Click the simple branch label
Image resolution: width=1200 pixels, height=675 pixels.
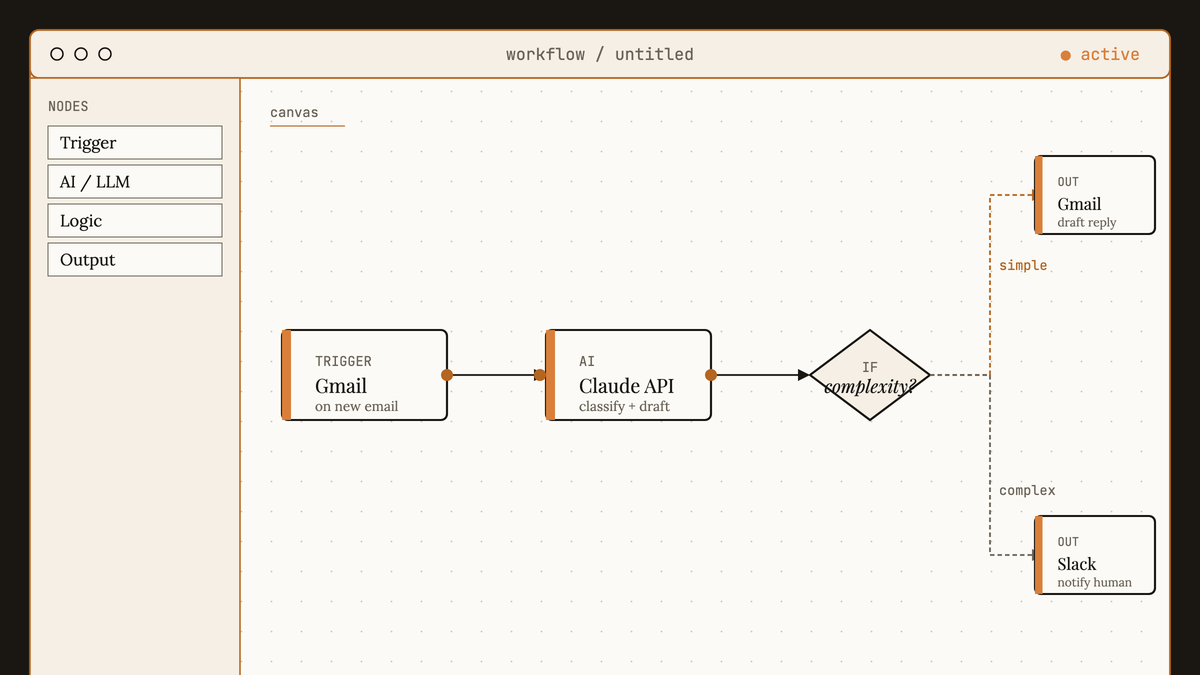coord(1023,265)
